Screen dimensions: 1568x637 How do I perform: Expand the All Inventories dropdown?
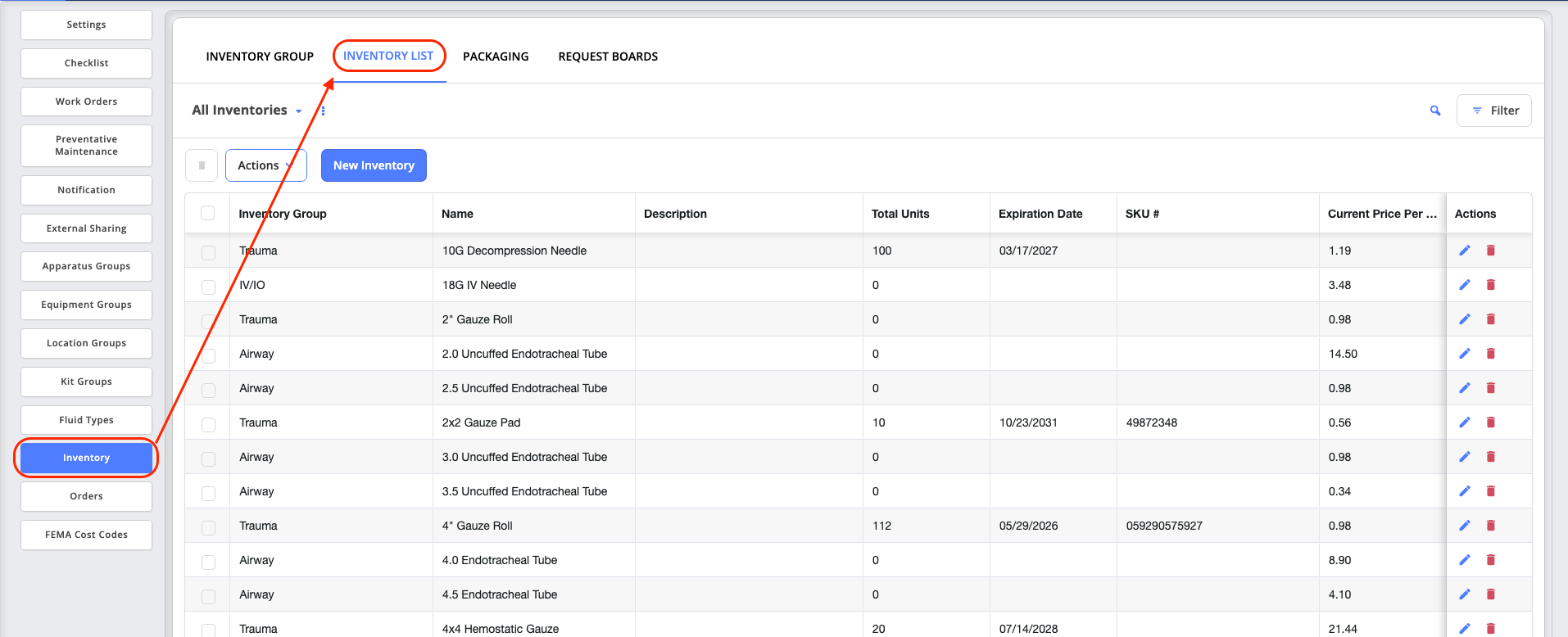[247, 111]
